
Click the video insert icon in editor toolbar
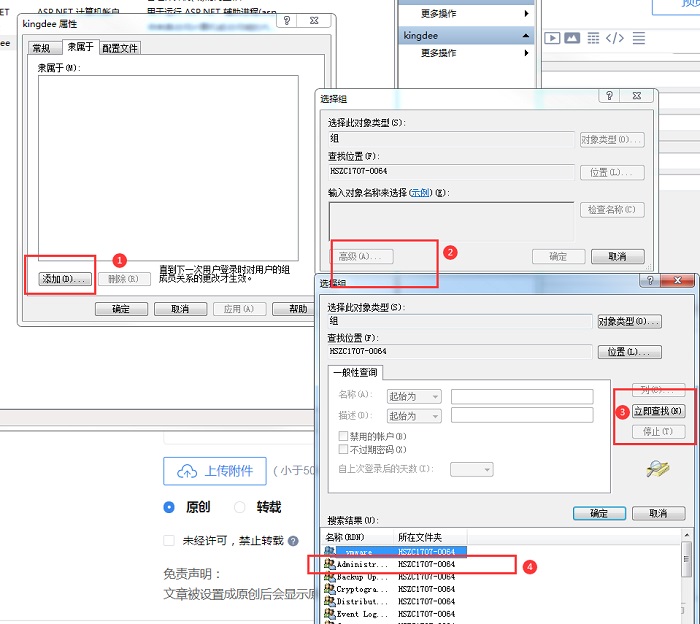[552, 38]
